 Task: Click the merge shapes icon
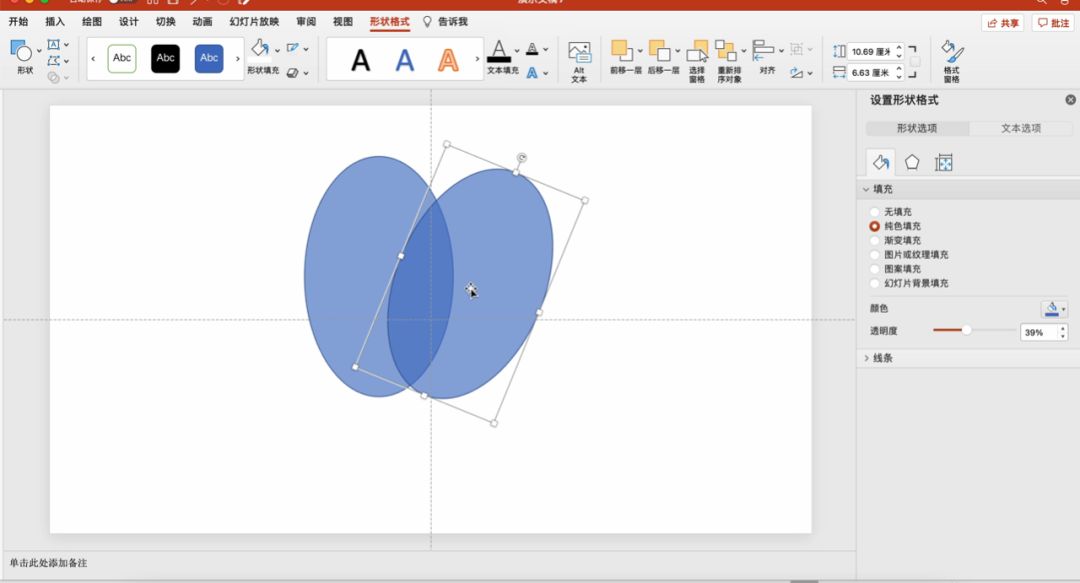(x=54, y=77)
